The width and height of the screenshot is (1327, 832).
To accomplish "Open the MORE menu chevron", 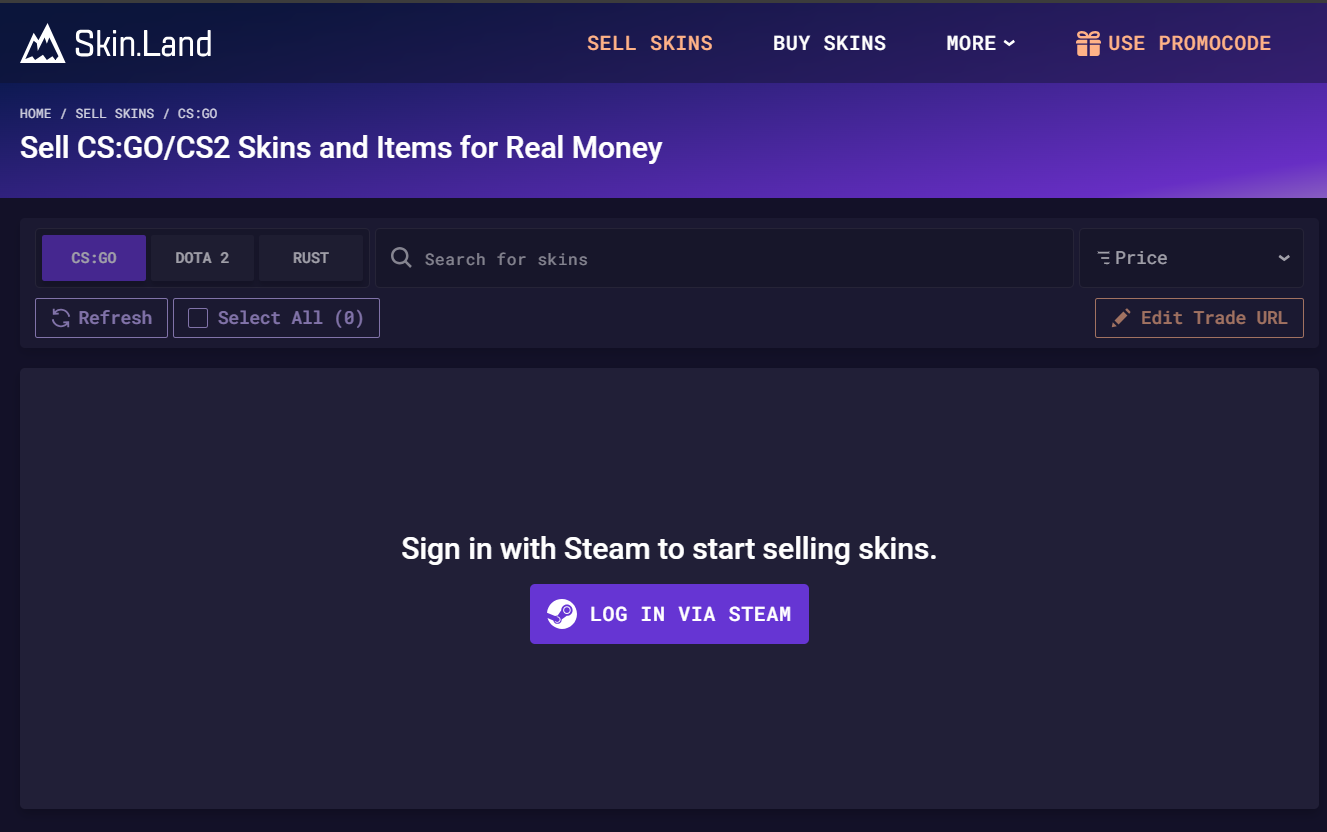I will click(x=1009, y=43).
